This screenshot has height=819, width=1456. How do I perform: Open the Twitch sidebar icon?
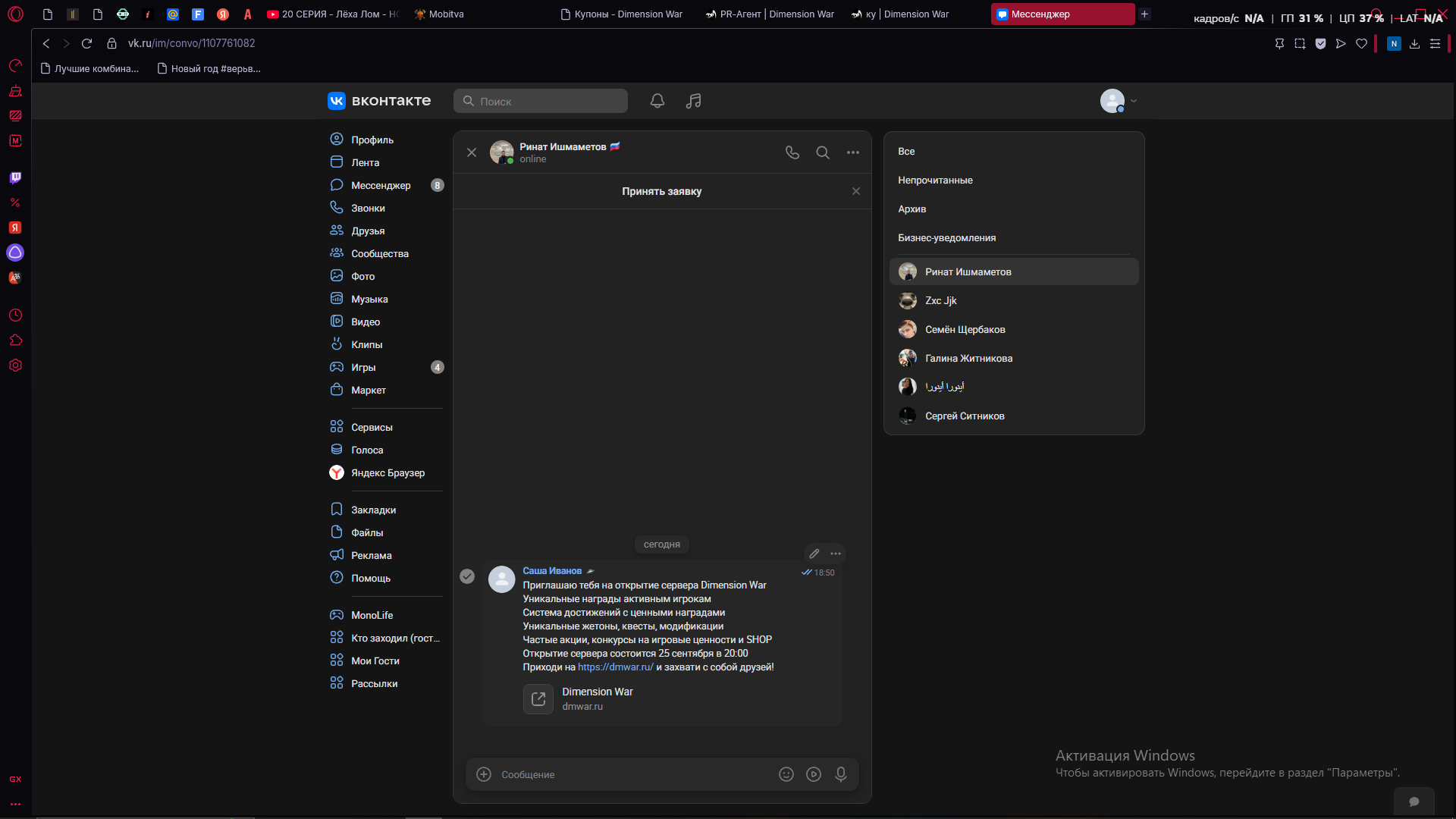pos(15,177)
